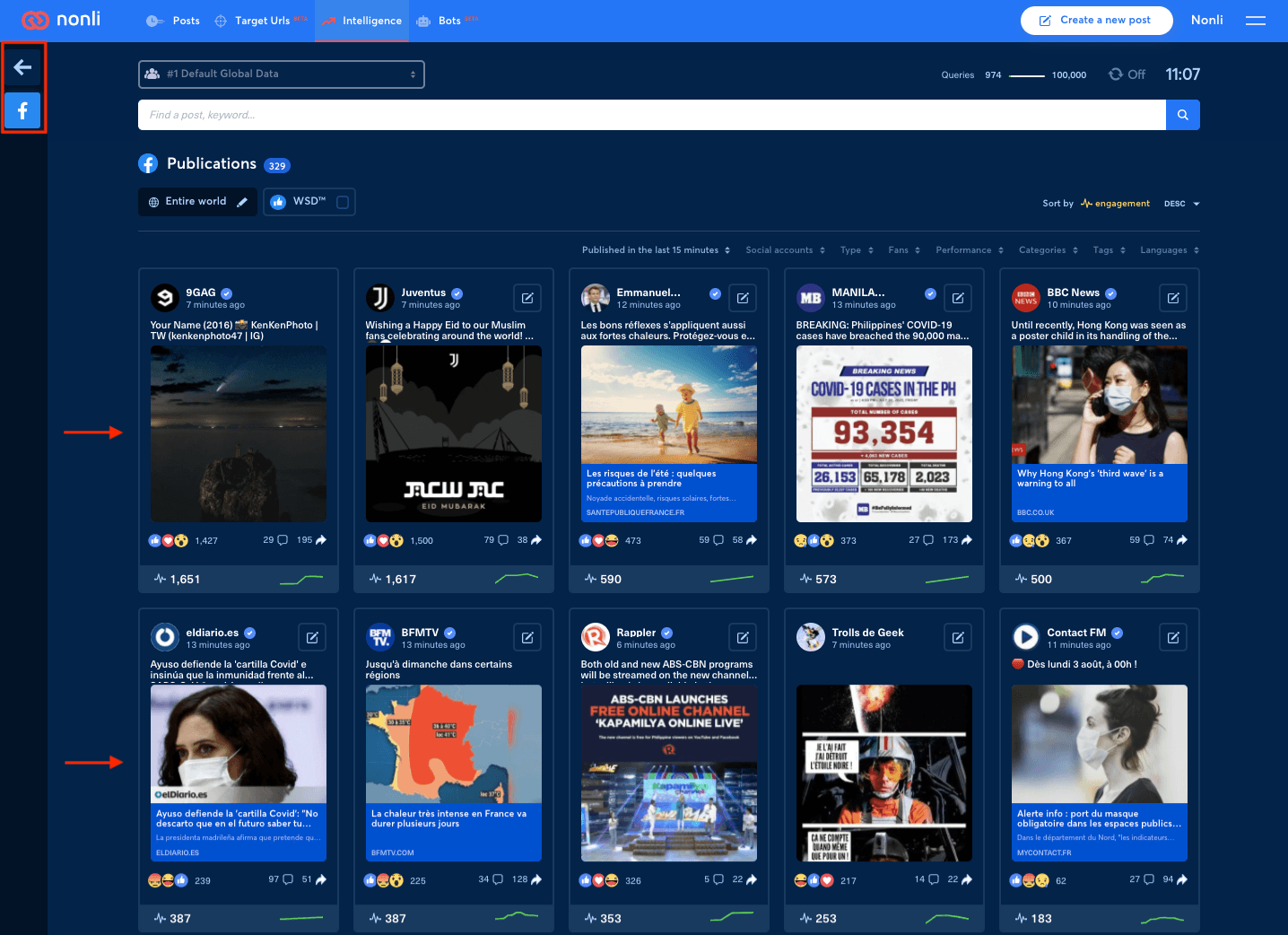The height and width of the screenshot is (935, 1288).
Task: Open the 'La chaleur très intense' article link
Action: click(x=454, y=833)
